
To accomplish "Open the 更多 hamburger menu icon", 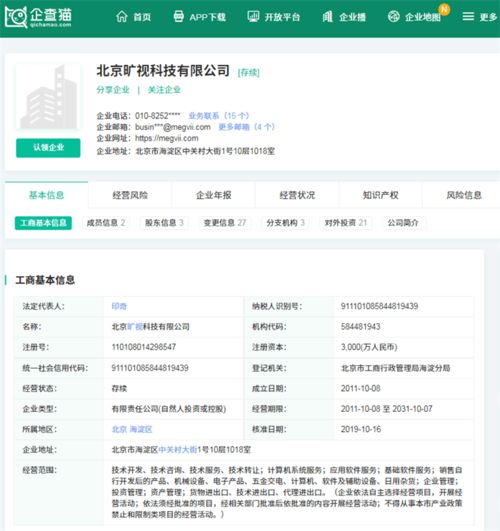I will 468,16.
